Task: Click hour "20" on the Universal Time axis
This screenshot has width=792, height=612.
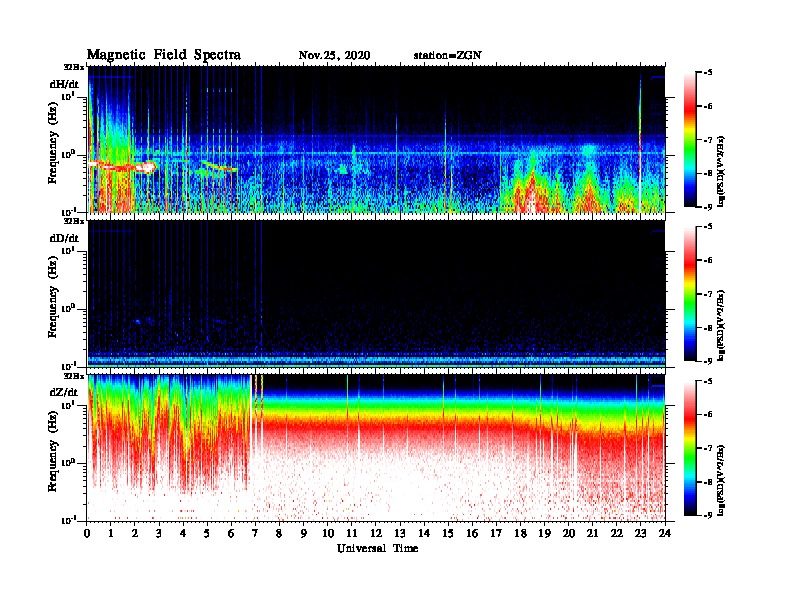Action: pos(569,534)
